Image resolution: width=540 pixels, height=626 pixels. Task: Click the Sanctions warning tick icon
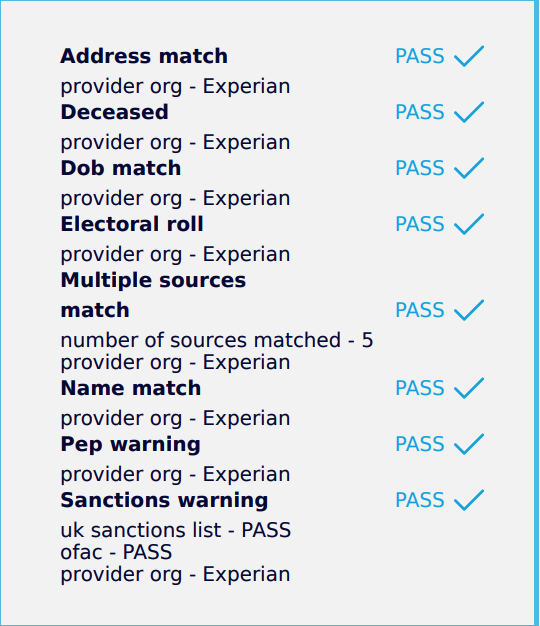pos(469,500)
